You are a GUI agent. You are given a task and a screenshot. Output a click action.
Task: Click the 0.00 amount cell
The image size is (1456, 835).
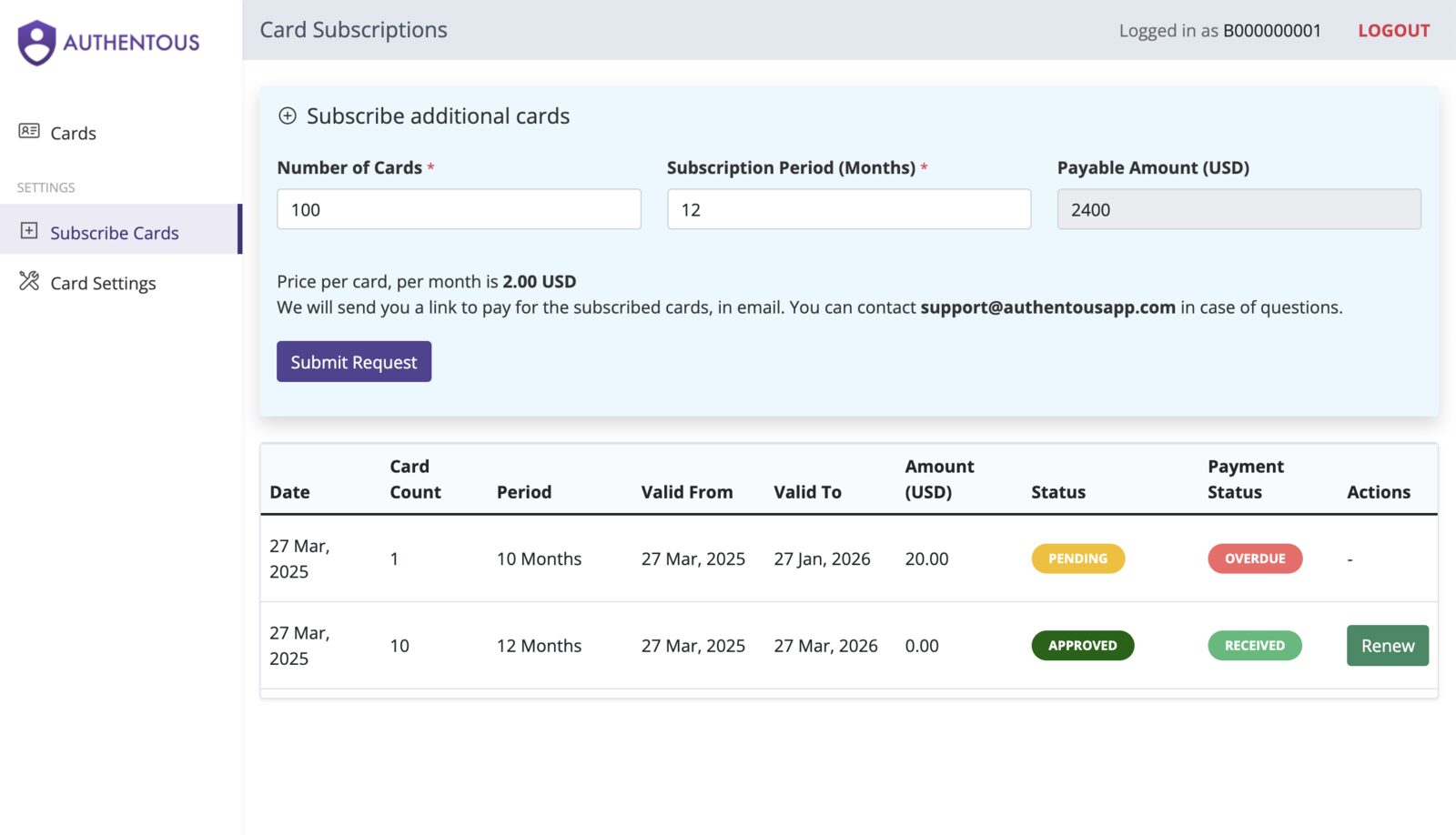click(922, 646)
